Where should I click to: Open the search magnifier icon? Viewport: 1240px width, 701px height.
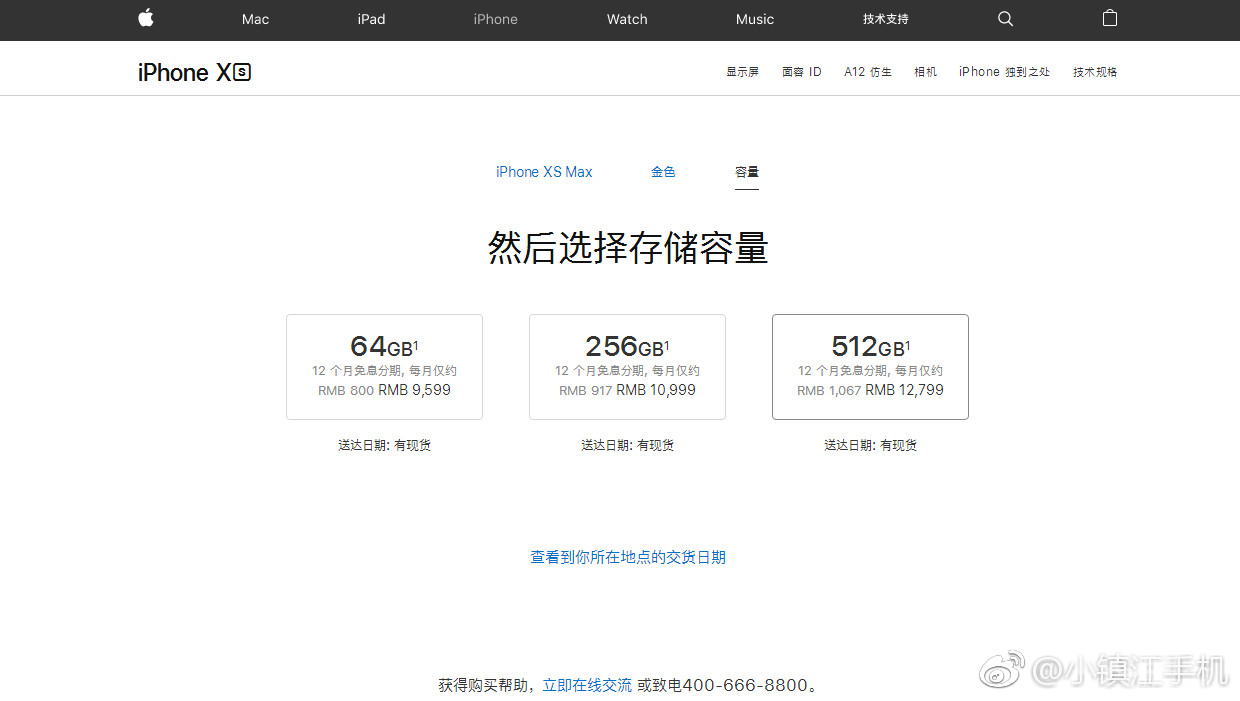coord(1006,19)
